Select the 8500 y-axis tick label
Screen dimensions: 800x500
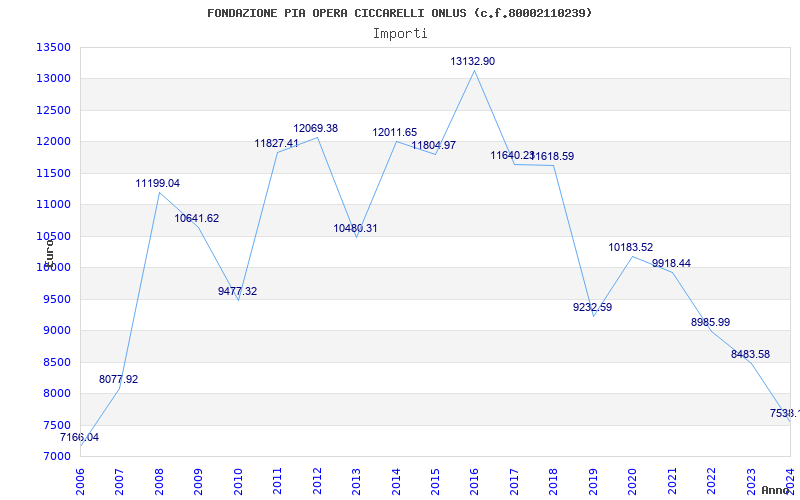click(56, 362)
